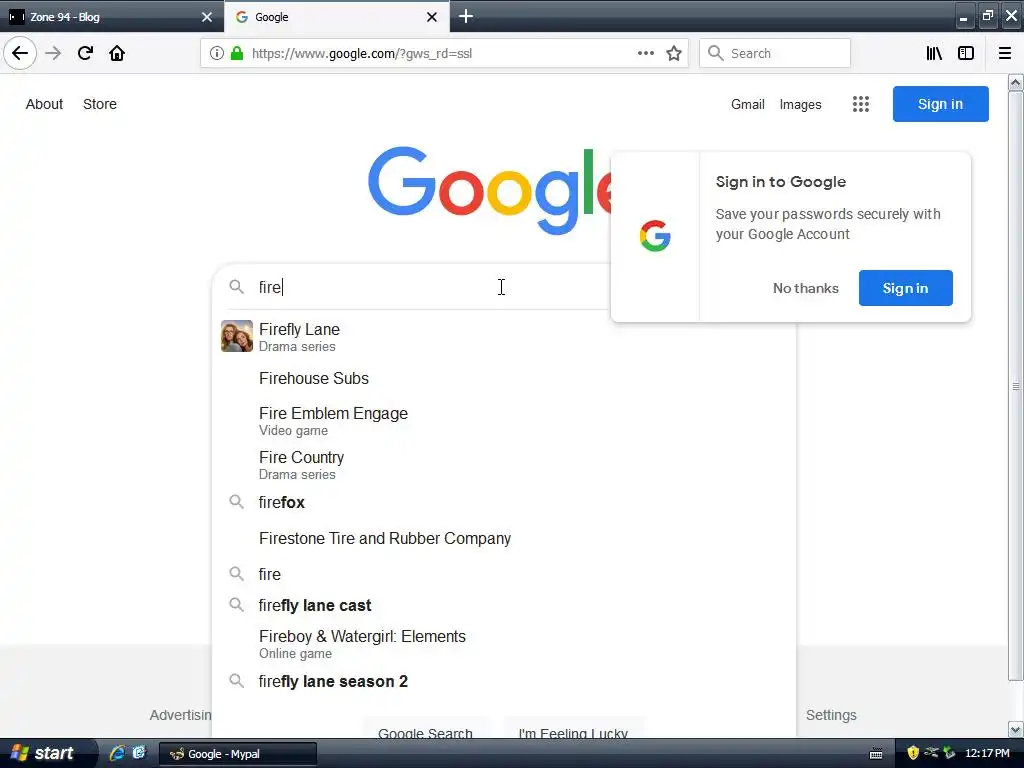Screen dimensions: 1024x768
Task: Dismiss popup with No thanks
Action: pyautogui.click(x=806, y=288)
